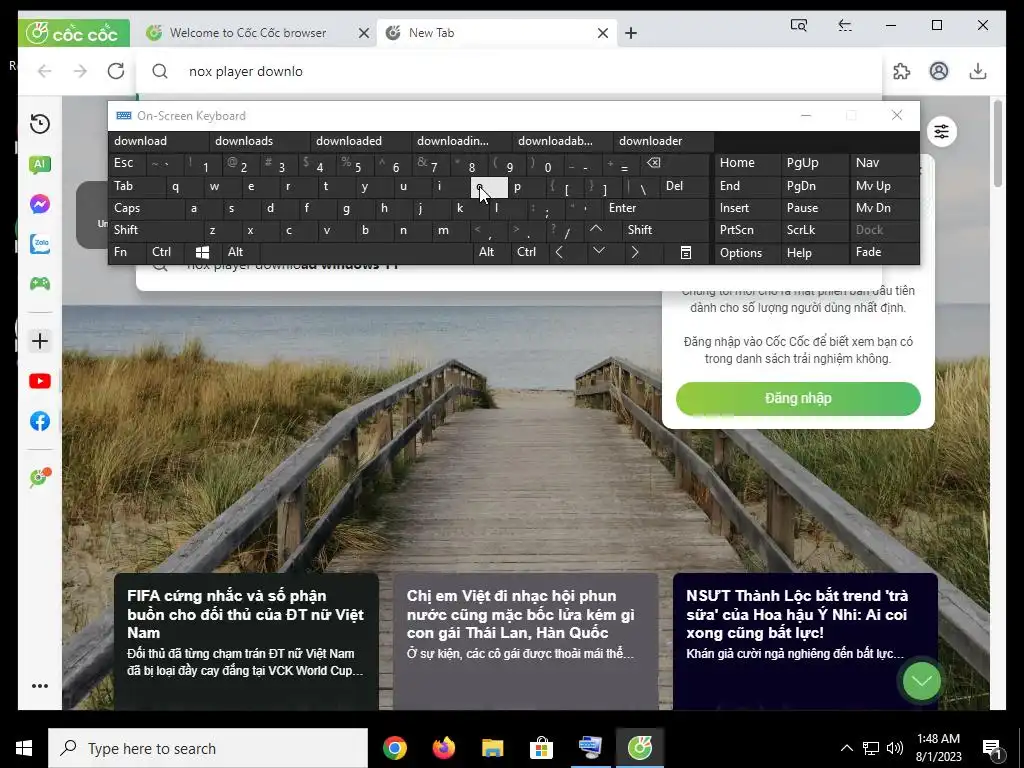Click the taskbar 'Type here to search' box
Screen dimensions: 1024x768
[208, 748]
